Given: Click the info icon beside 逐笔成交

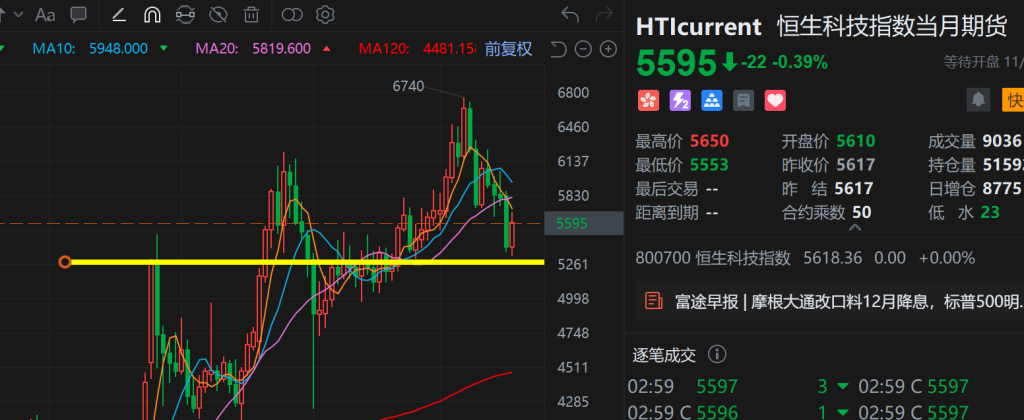Looking at the screenshot, I should coord(716,354).
